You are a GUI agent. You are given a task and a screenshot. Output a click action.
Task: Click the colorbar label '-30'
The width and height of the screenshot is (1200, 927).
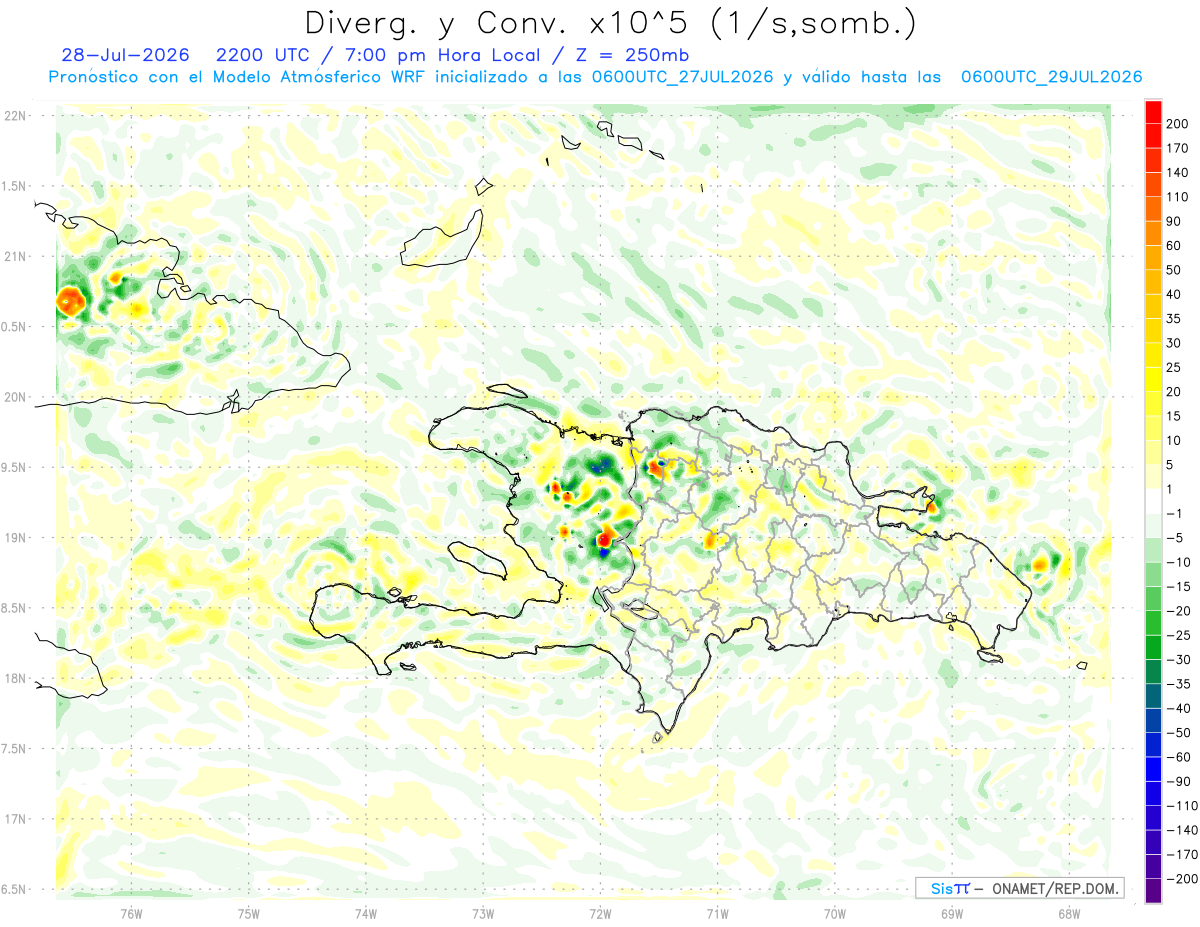(x=1177, y=659)
